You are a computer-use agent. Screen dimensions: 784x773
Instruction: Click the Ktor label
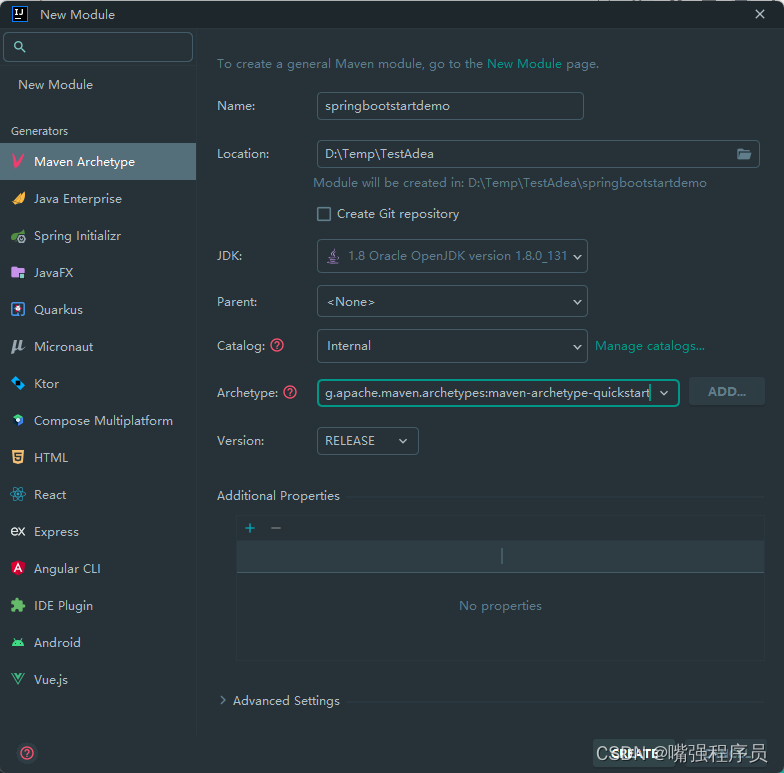point(46,384)
